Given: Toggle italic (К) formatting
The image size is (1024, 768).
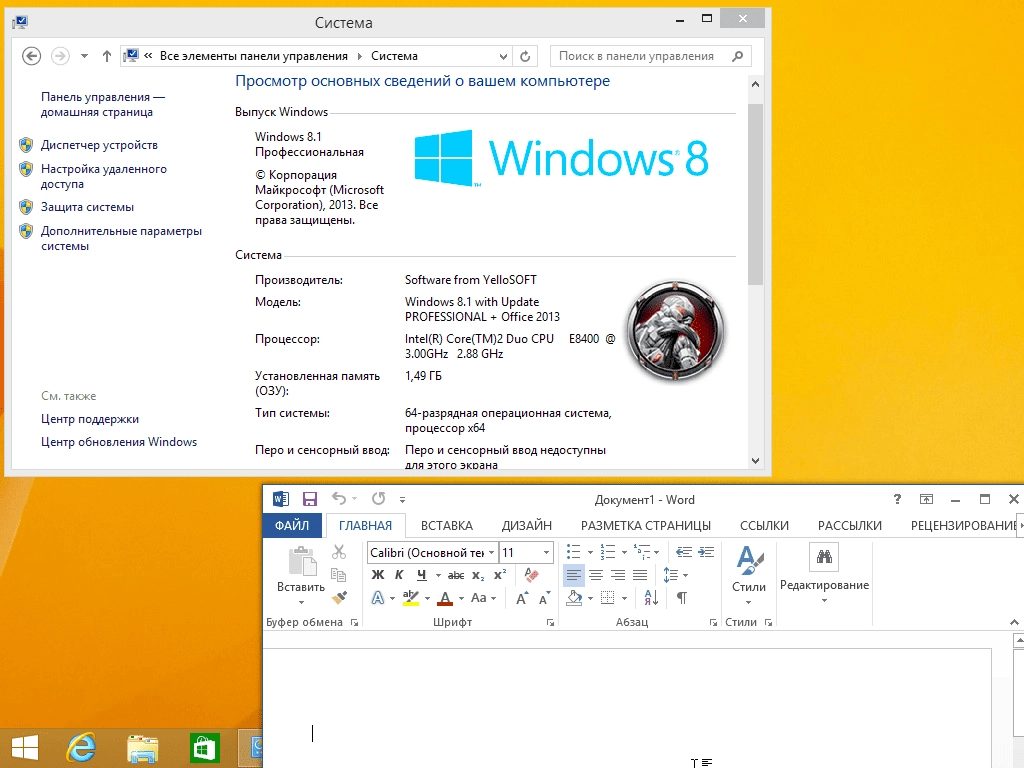Looking at the screenshot, I should pyautogui.click(x=399, y=575).
